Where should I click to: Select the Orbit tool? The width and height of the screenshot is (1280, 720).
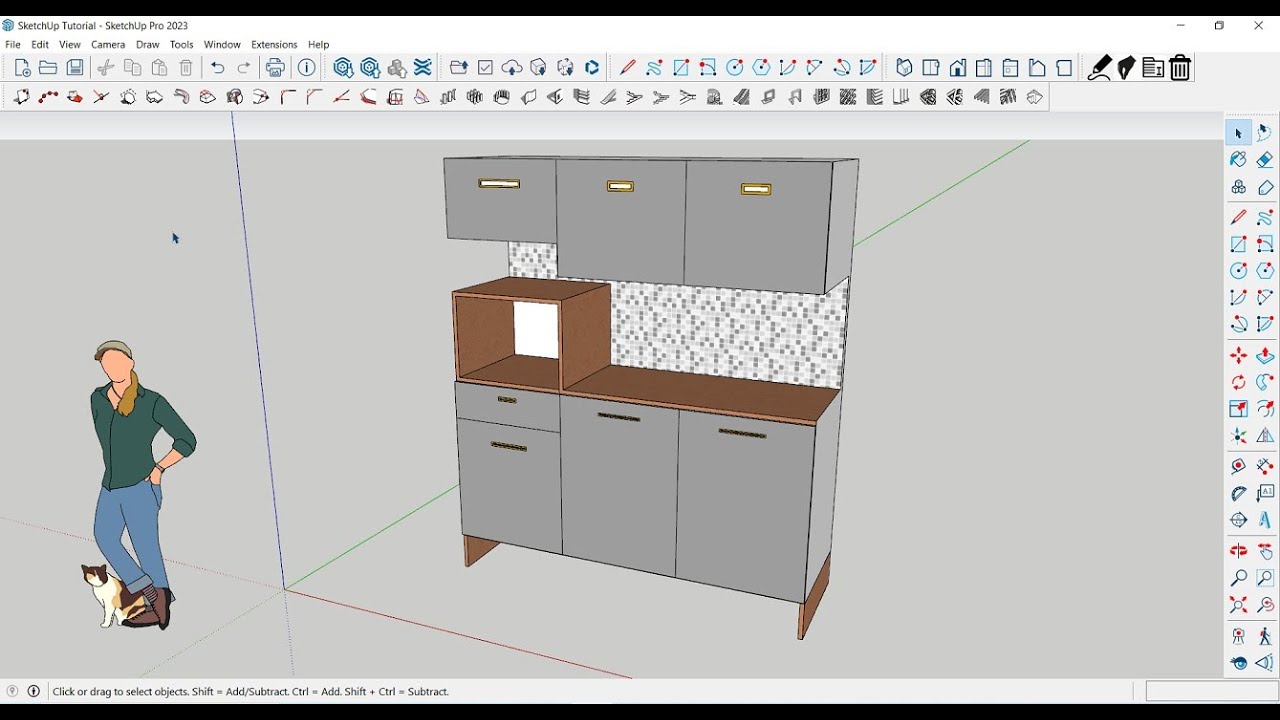1238,551
